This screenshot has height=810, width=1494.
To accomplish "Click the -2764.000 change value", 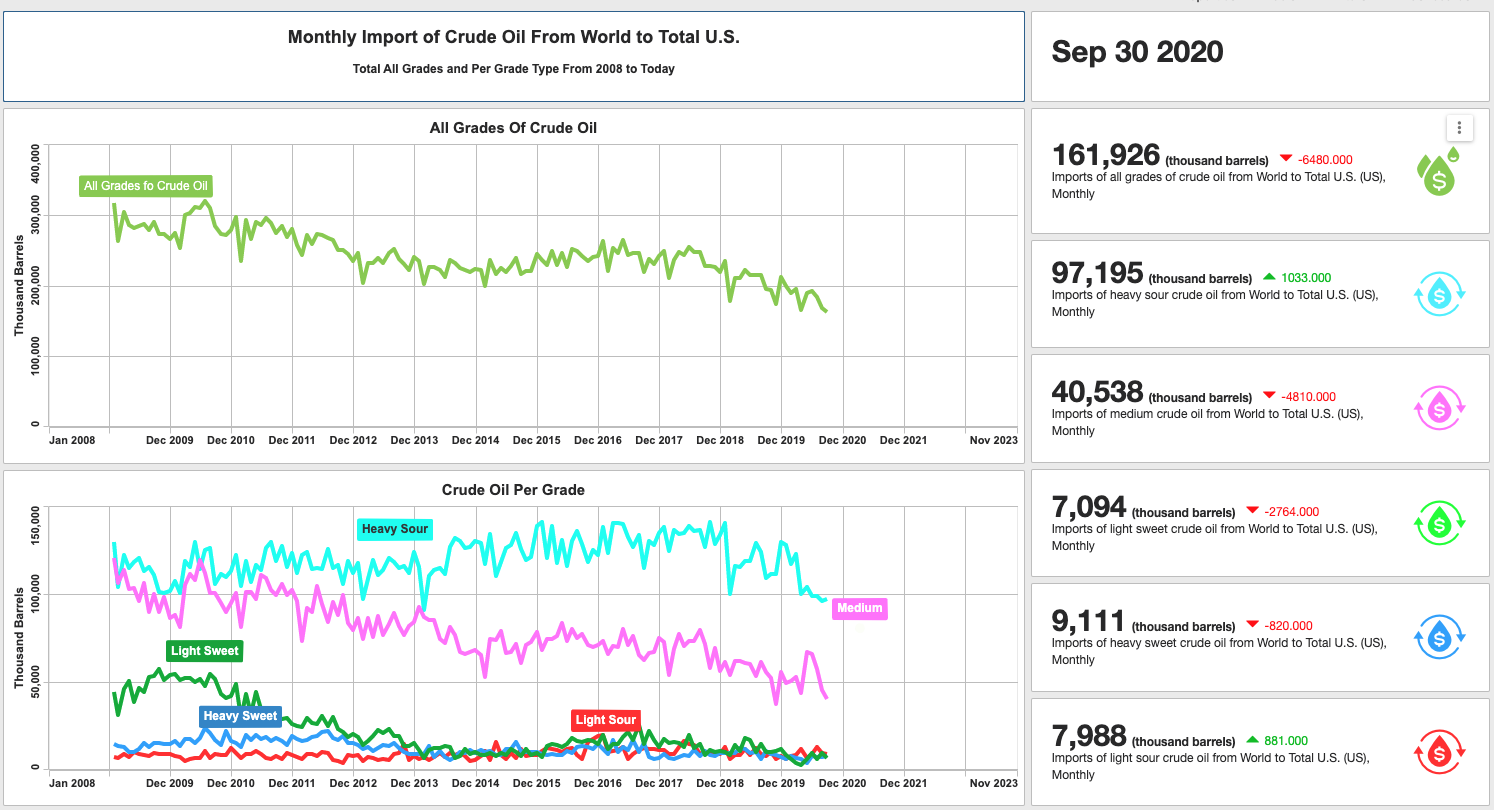I will click(x=1292, y=511).
